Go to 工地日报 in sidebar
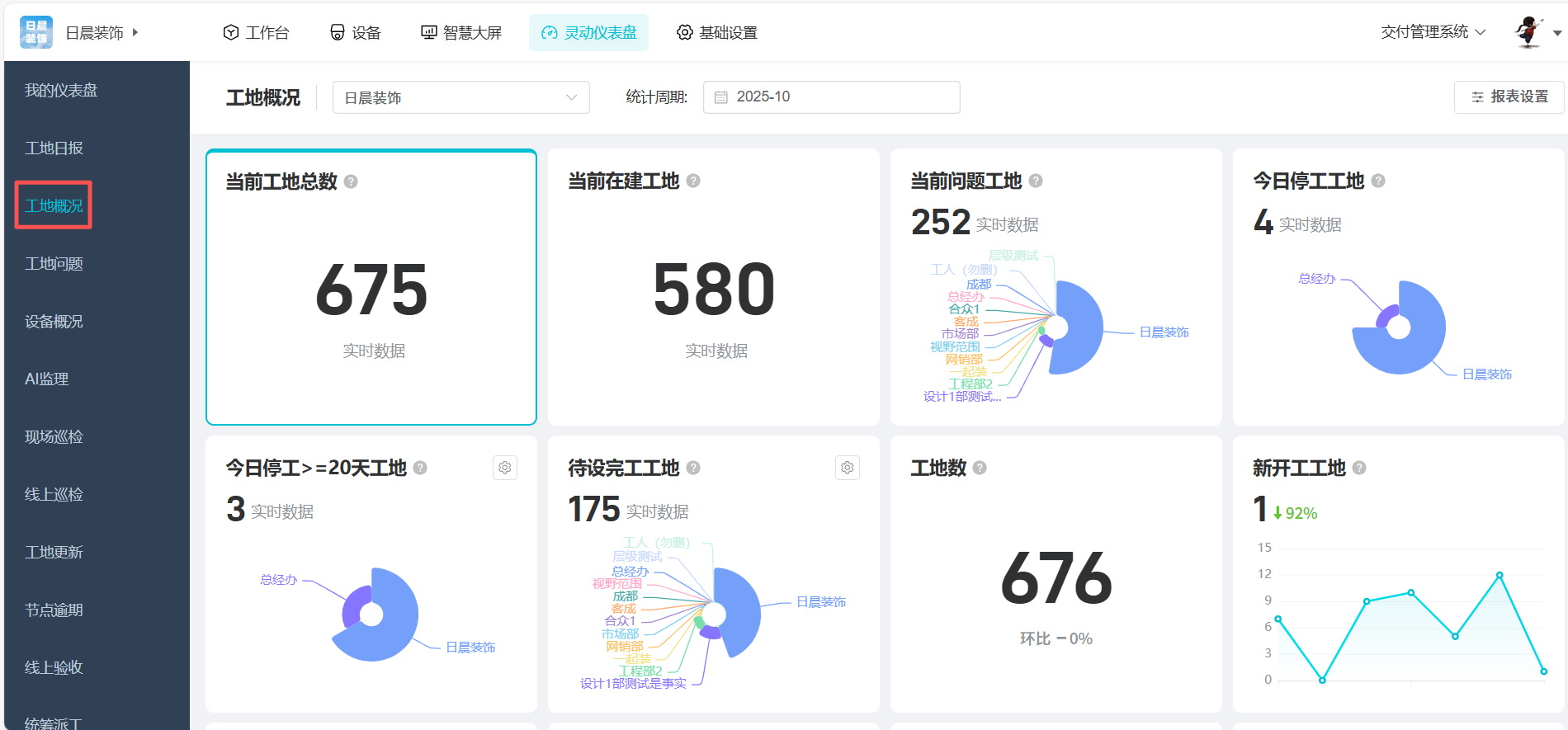1568x730 pixels. [54, 148]
